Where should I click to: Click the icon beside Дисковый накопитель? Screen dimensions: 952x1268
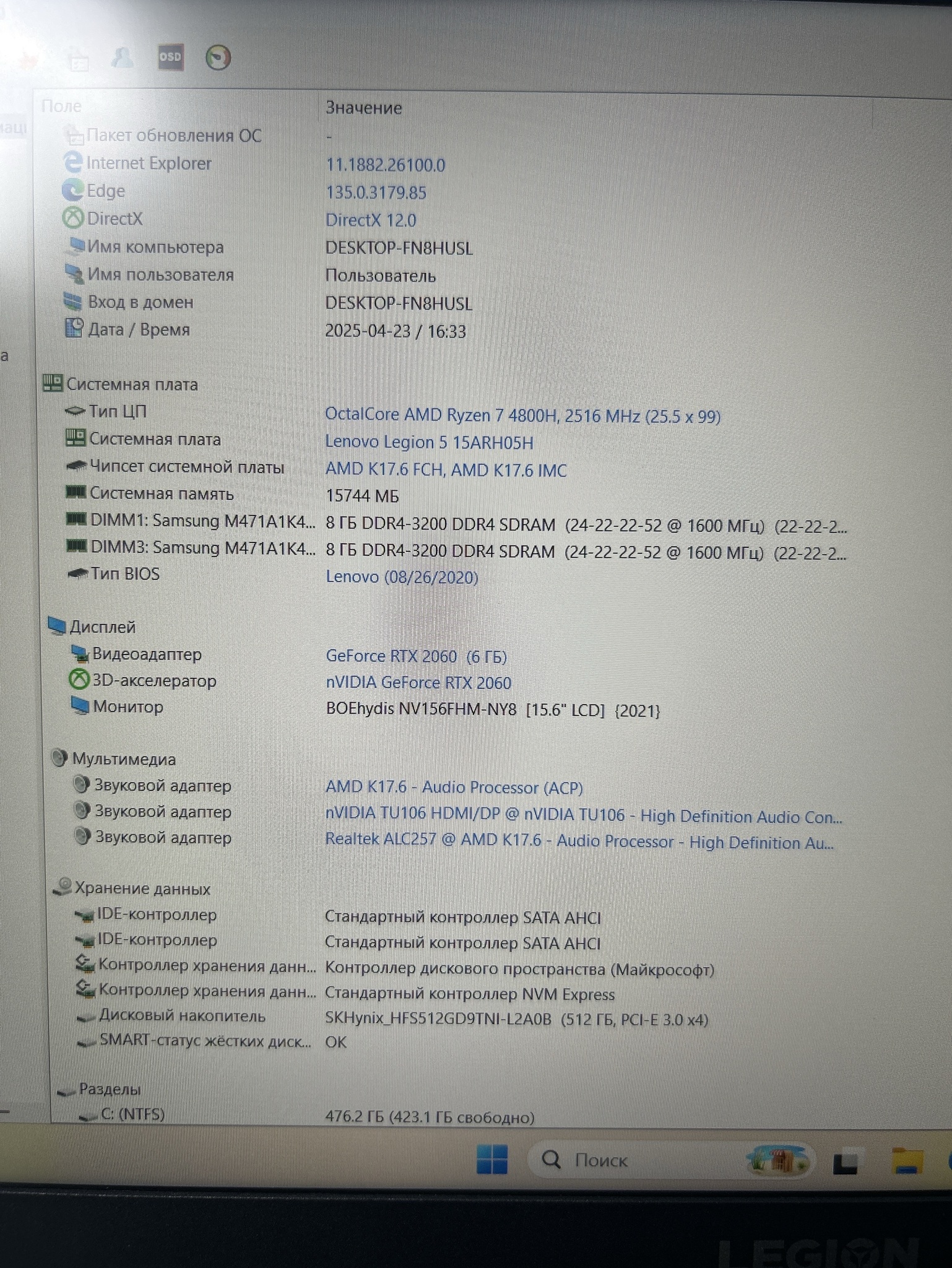click(86, 1017)
